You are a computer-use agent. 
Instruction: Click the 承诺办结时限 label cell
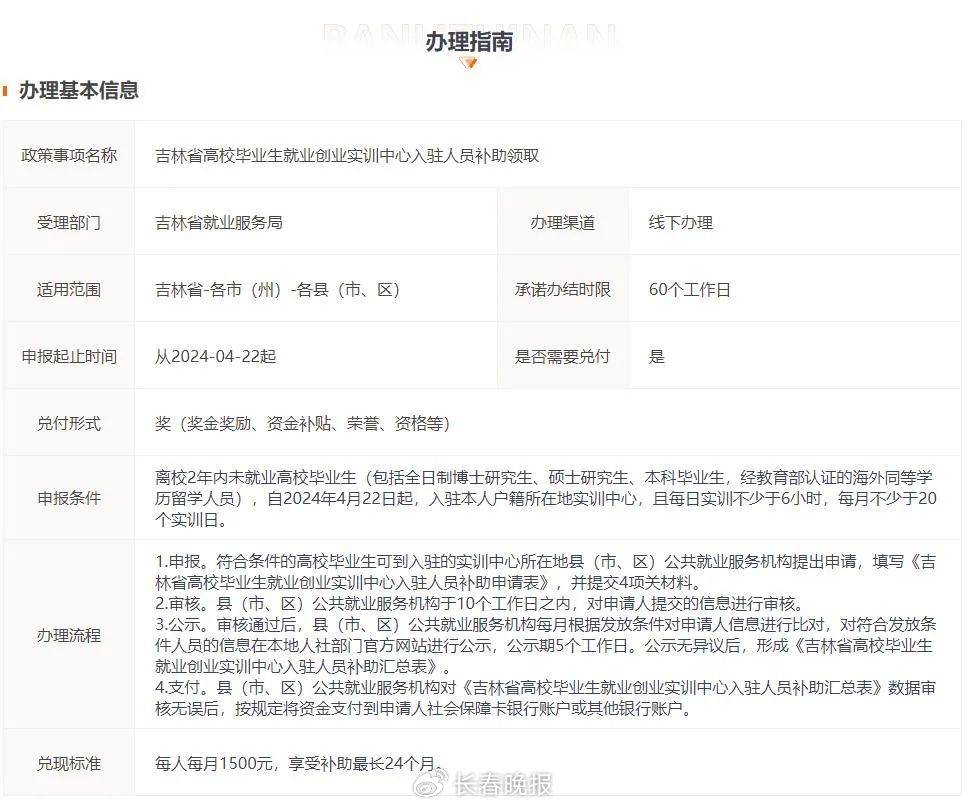(x=562, y=290)
